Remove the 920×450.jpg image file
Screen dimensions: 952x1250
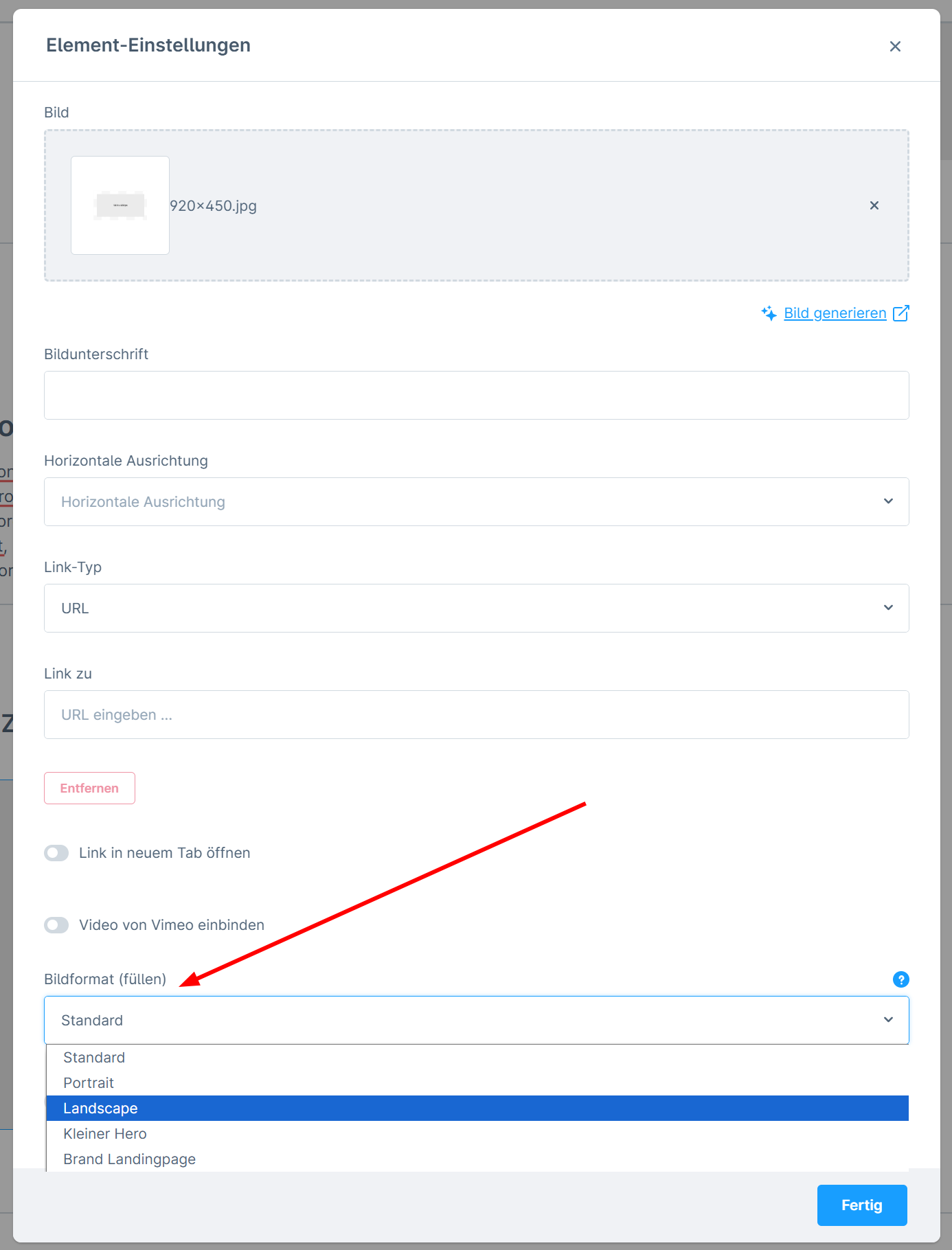click(x=874, y=205)
